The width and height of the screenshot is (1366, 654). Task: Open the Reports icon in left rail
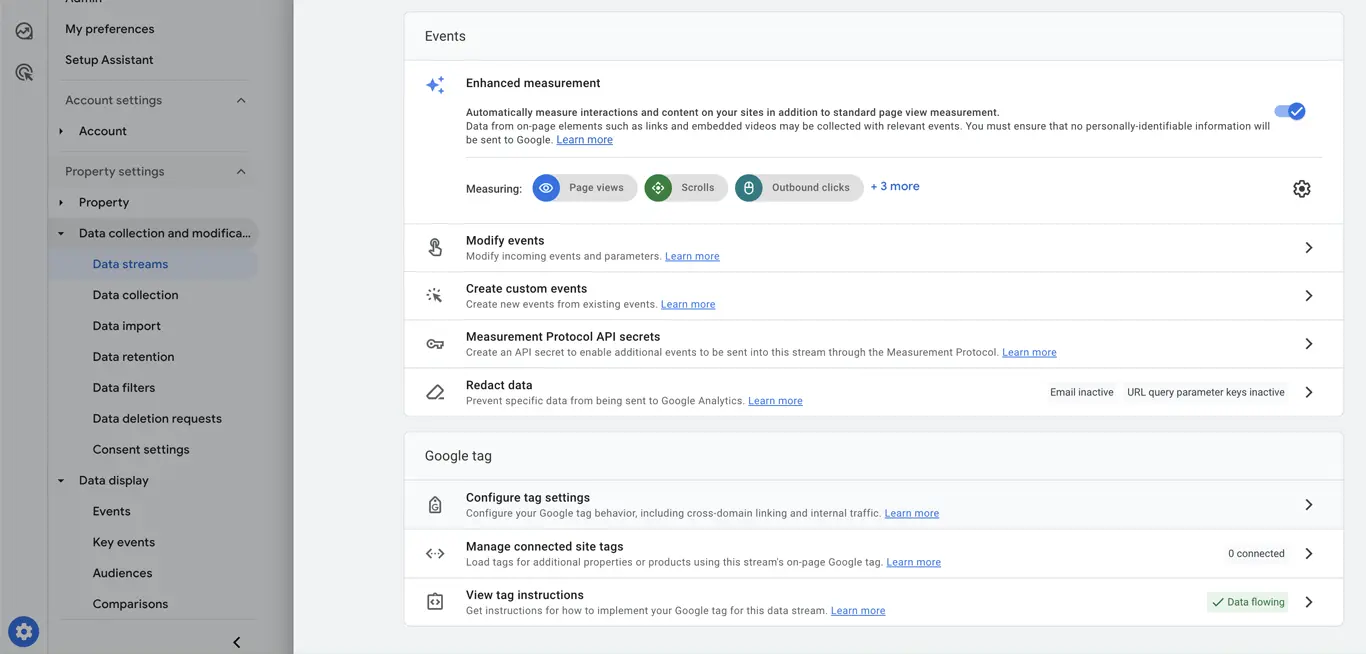click(x=24, y=31)
